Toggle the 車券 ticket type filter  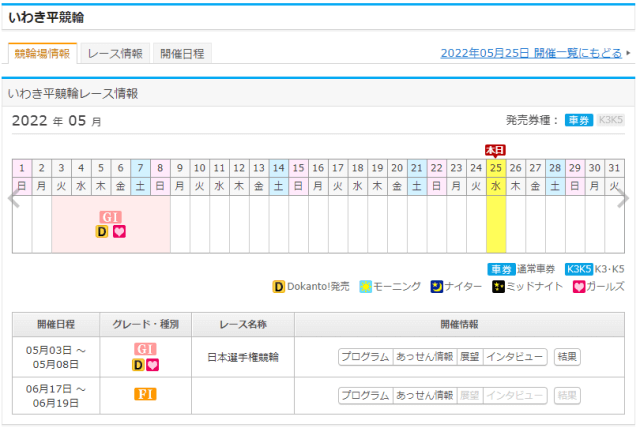click(x=579, y=121)
